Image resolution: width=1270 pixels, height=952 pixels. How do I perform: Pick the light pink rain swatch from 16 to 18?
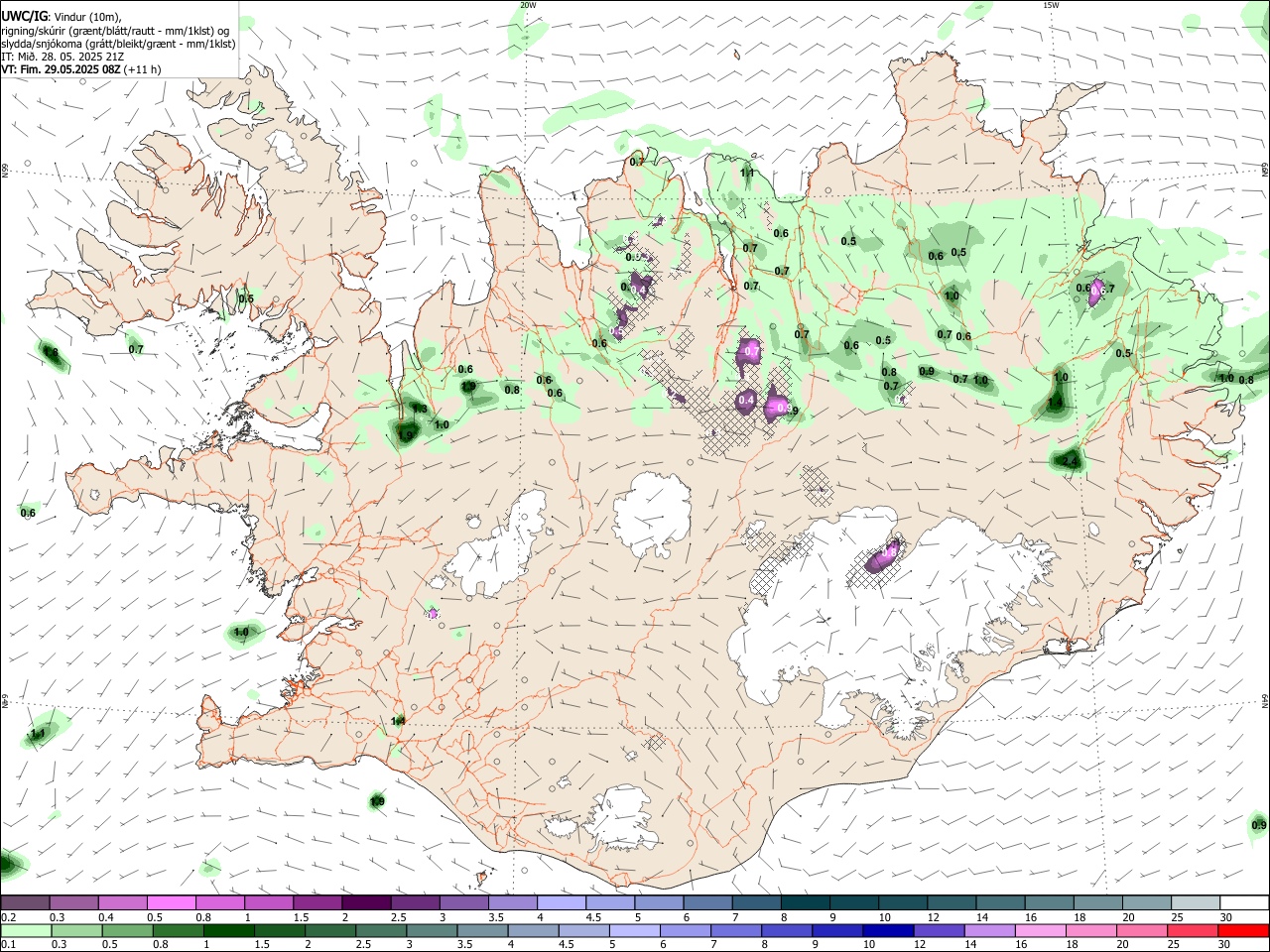(1042, 930)
